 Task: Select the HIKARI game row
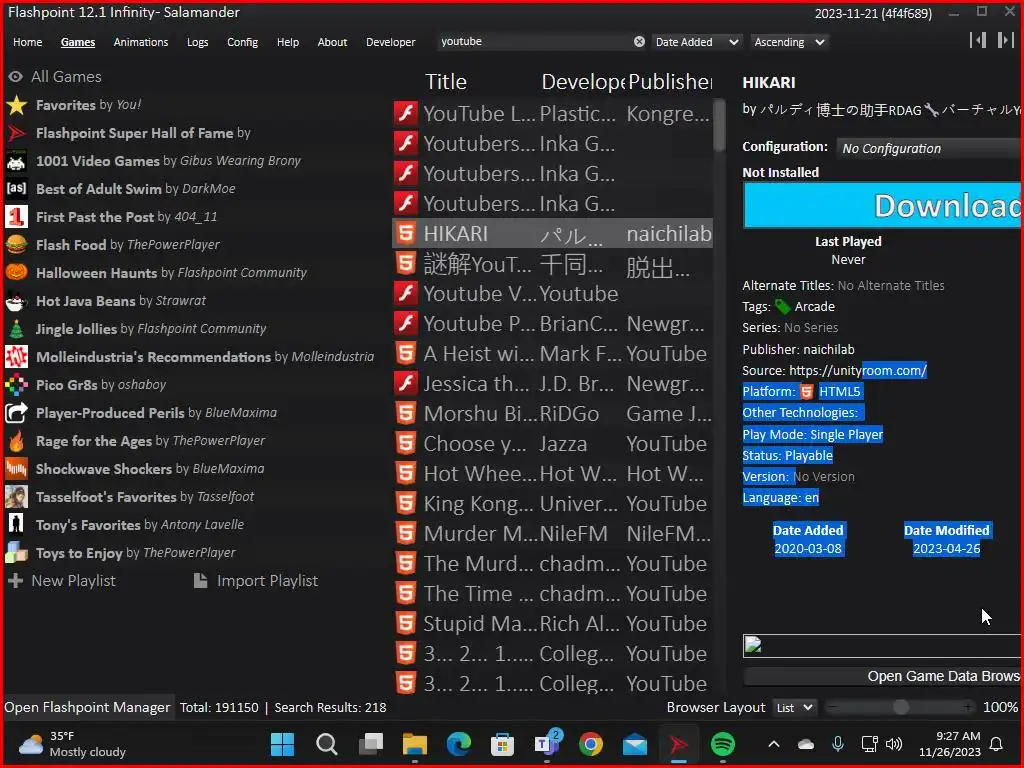point(552,234)
